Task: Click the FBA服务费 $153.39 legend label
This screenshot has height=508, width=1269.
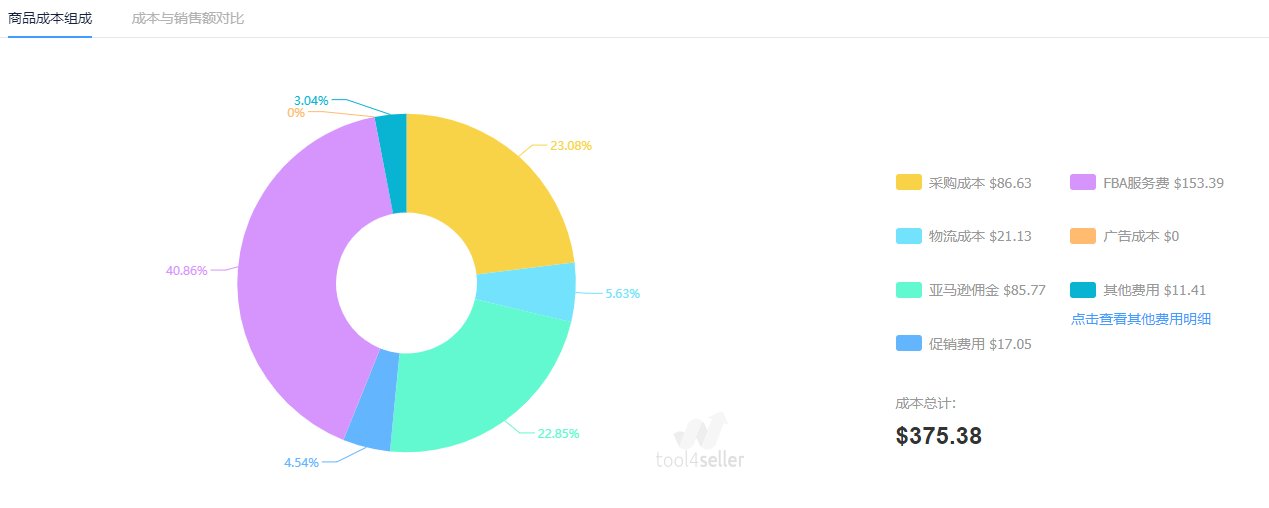Action: (1163, 182)
